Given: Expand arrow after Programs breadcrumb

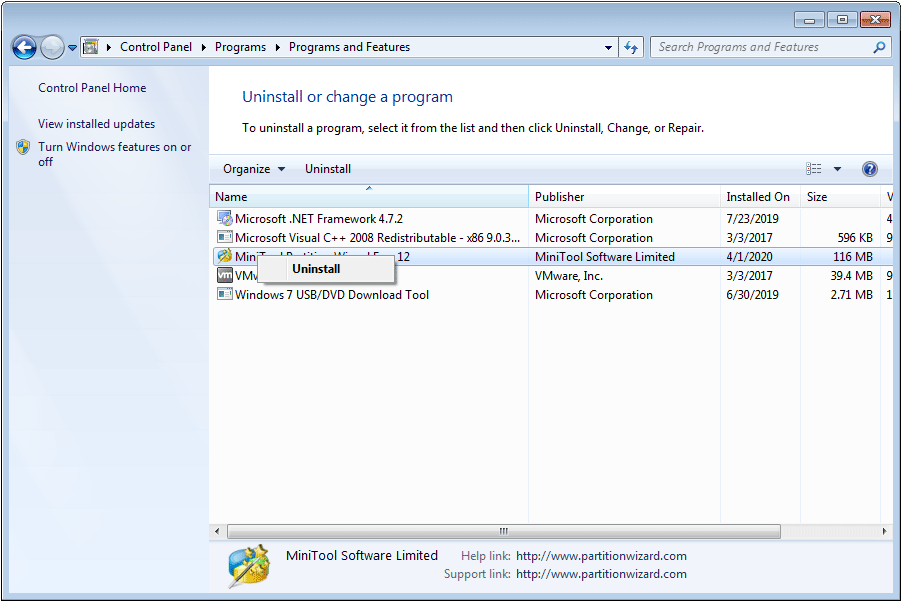Looking at the screenshot, I should 278,47.
